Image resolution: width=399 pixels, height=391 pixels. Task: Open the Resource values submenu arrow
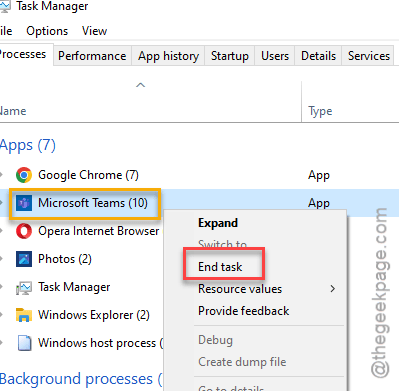[x=332, y=289]
